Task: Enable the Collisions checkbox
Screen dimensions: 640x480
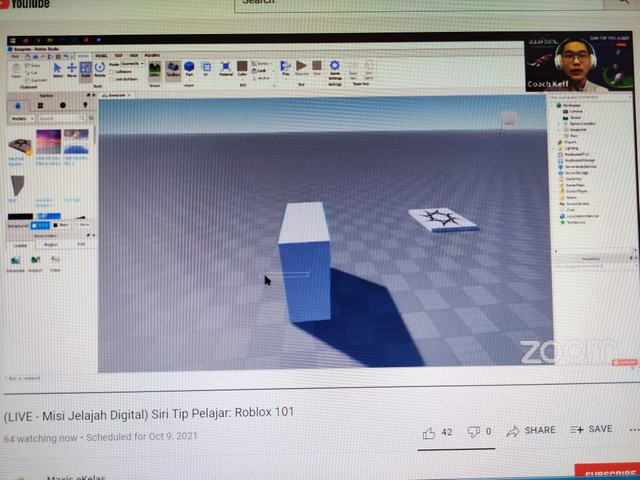Action: pos(112,71)
